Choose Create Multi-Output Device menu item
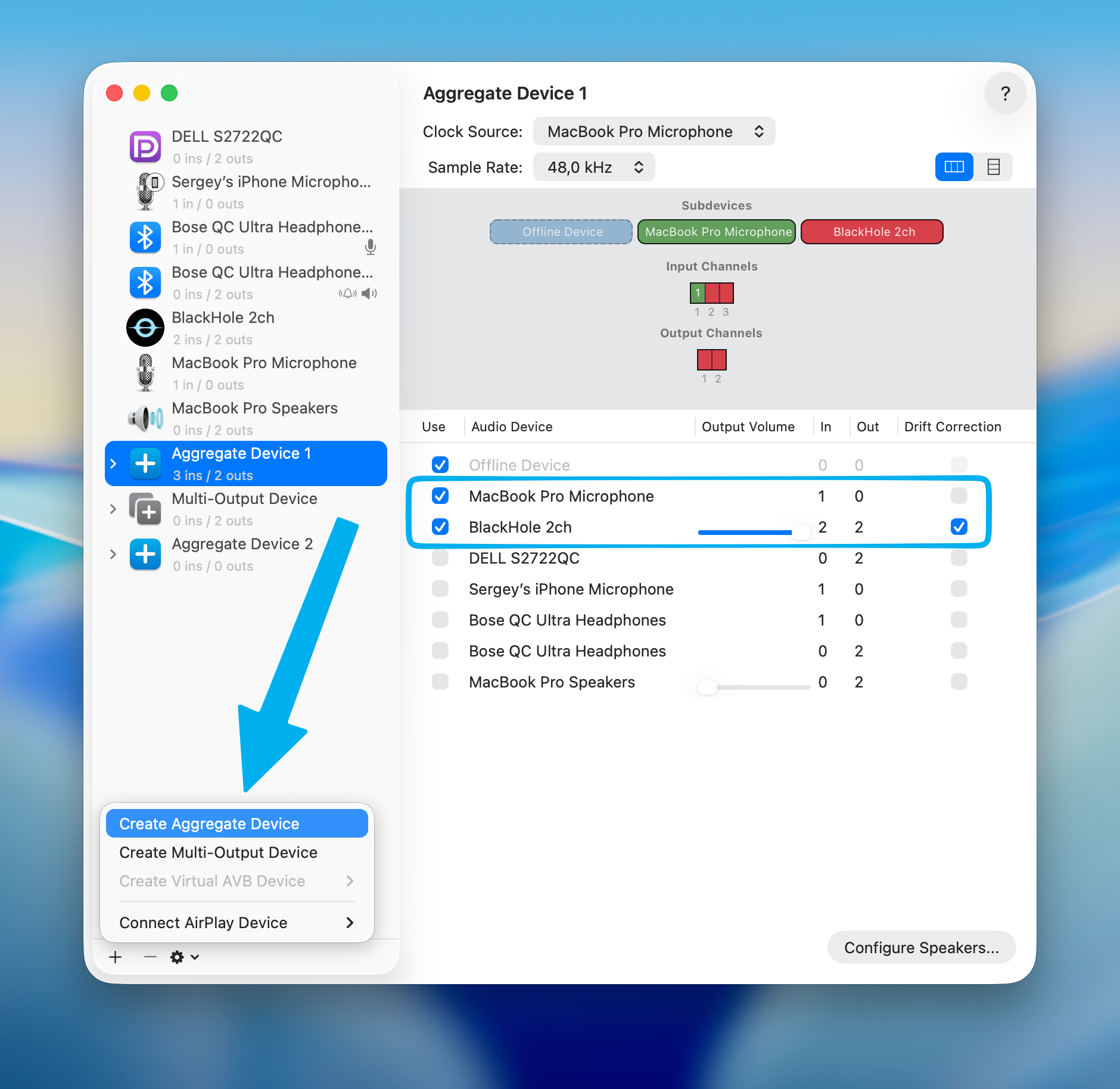The image size is (1120, 1089). (x=237, y=852)
